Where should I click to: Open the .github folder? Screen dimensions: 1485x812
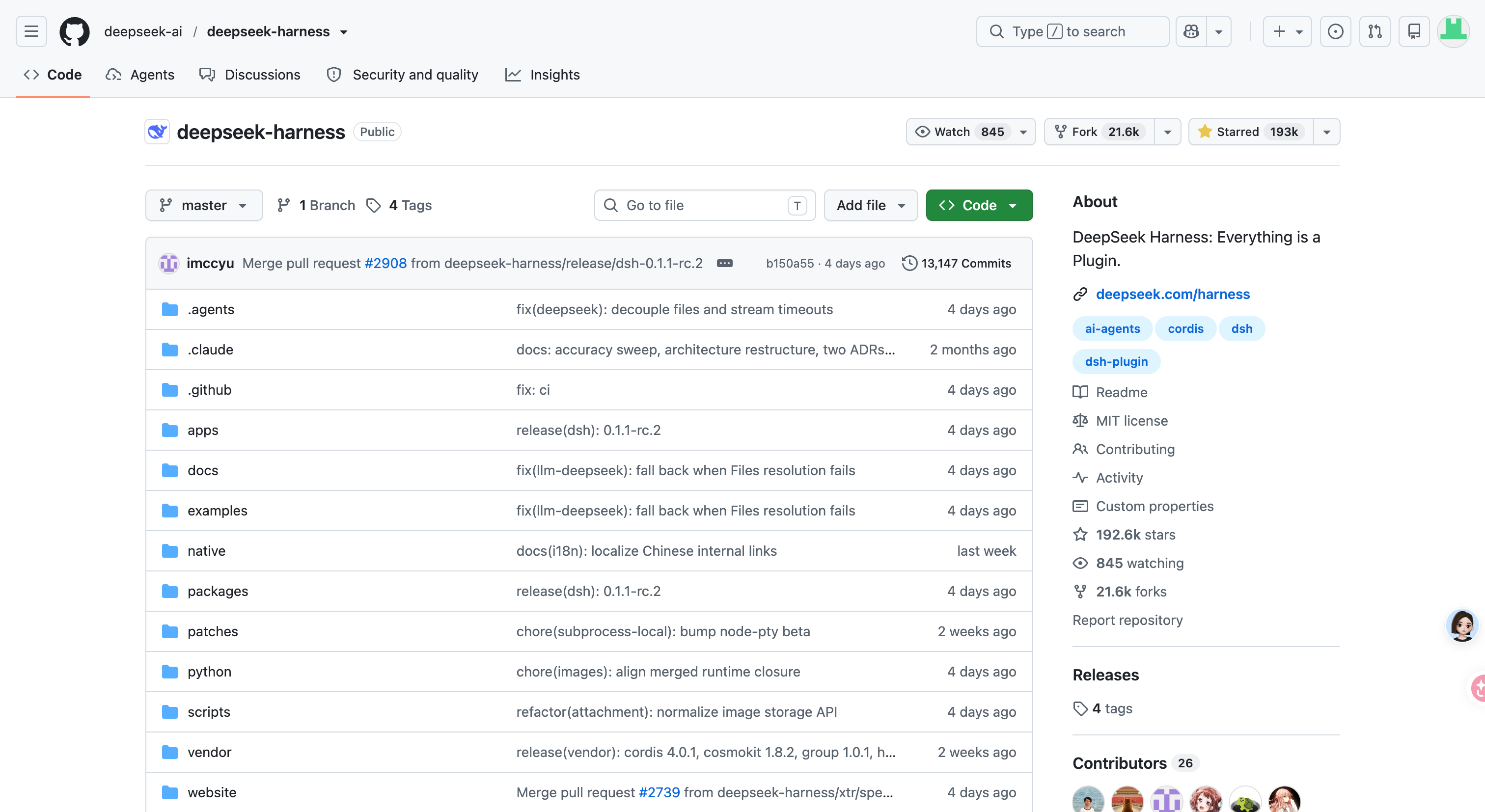(209, 390)
